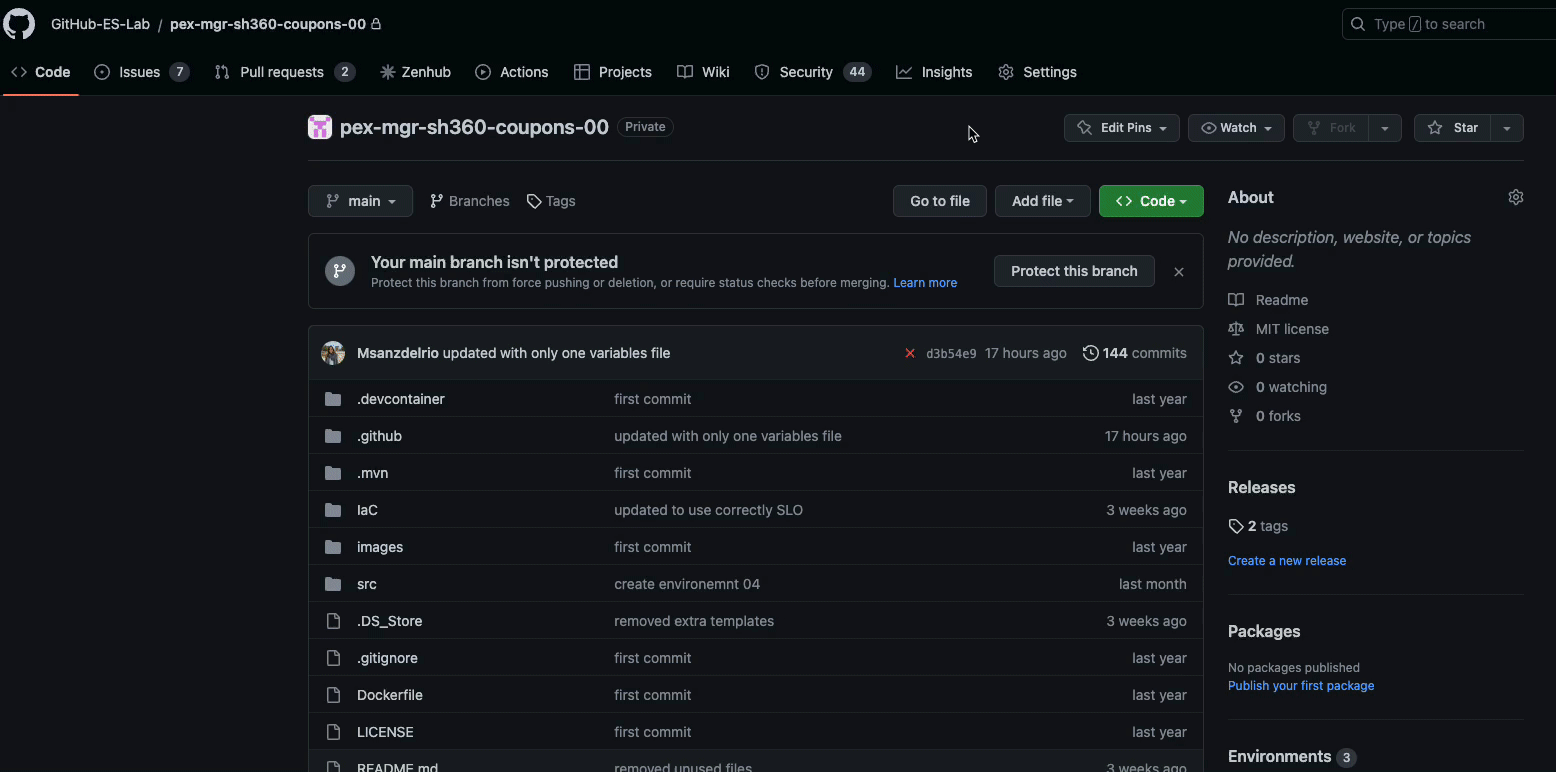
Task: Click the About settings gear icon
Action: click(x=1516, y=197)
